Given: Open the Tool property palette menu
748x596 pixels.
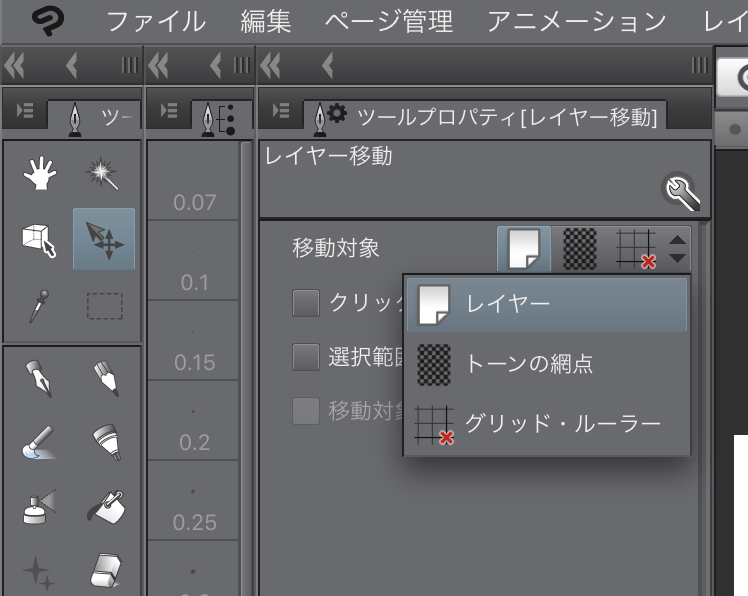Looking at the screenshot, I should (281, 111).
